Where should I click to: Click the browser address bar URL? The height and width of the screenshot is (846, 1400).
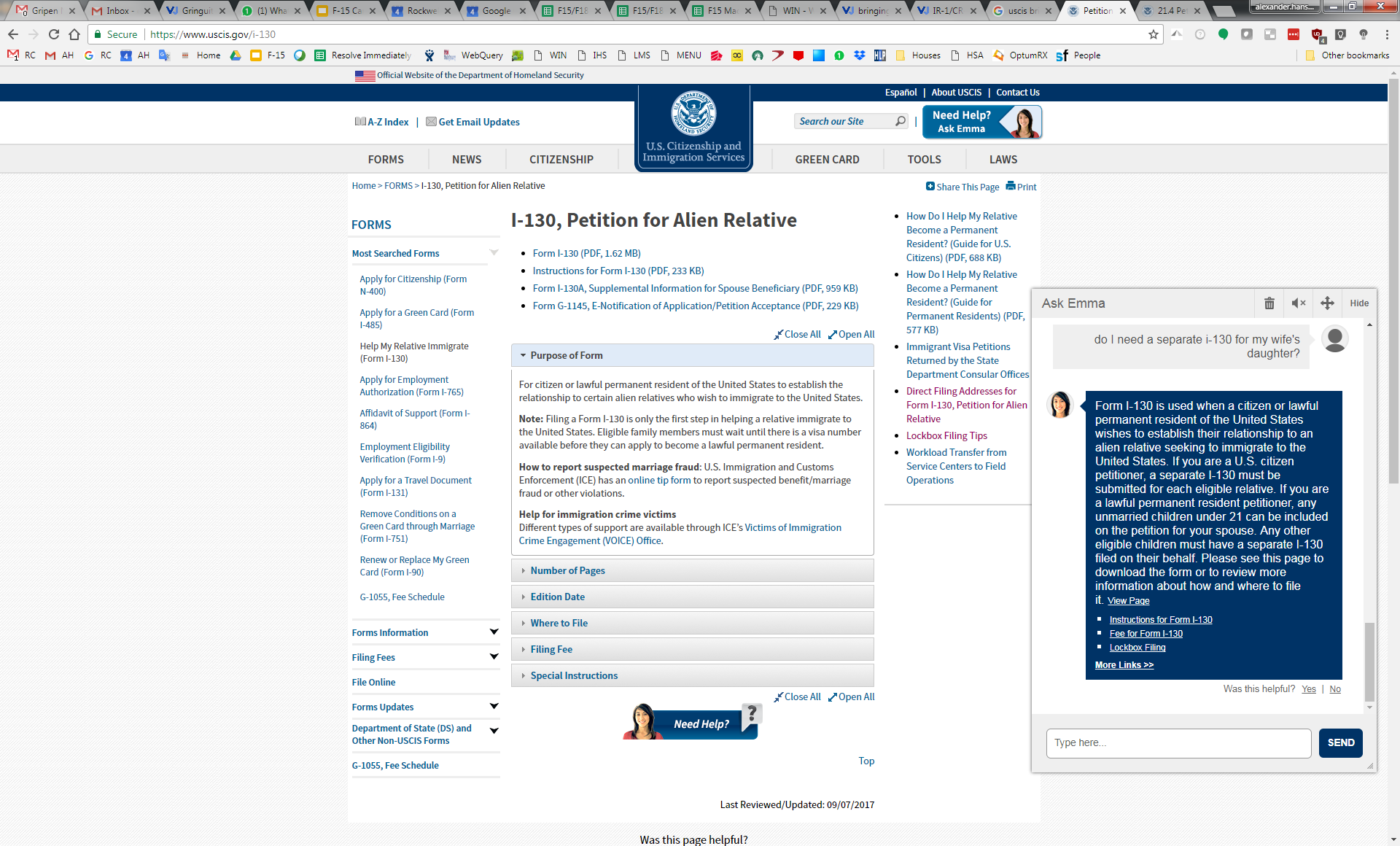[x=213, y=34]
